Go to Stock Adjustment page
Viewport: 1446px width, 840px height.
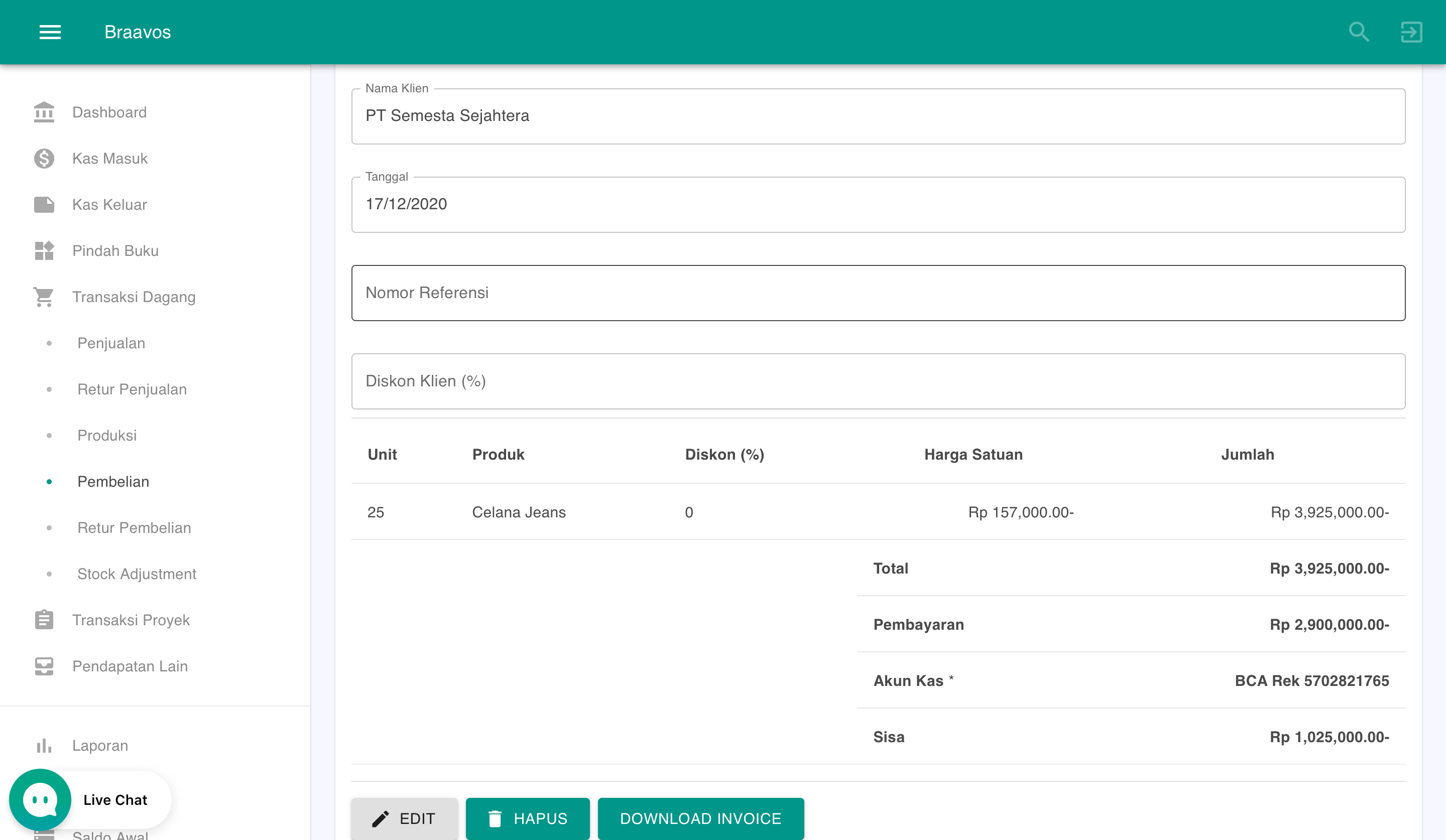click(137, 574)
